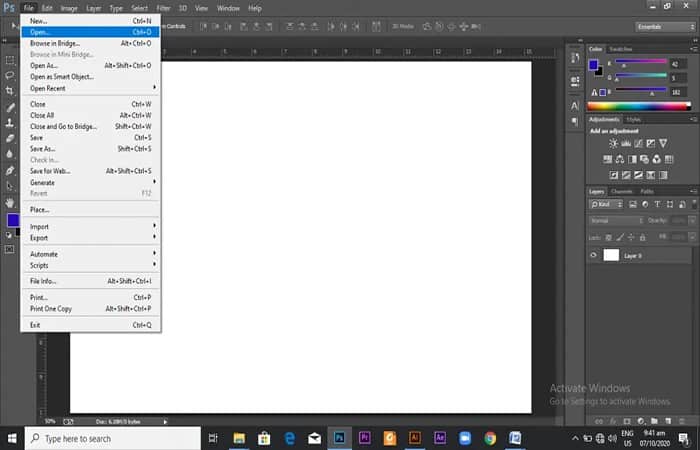The height and width of the screenshot is (450, 700).
Task: Open the layer Kind filter dropdown
Action: (x=606, y=204)
